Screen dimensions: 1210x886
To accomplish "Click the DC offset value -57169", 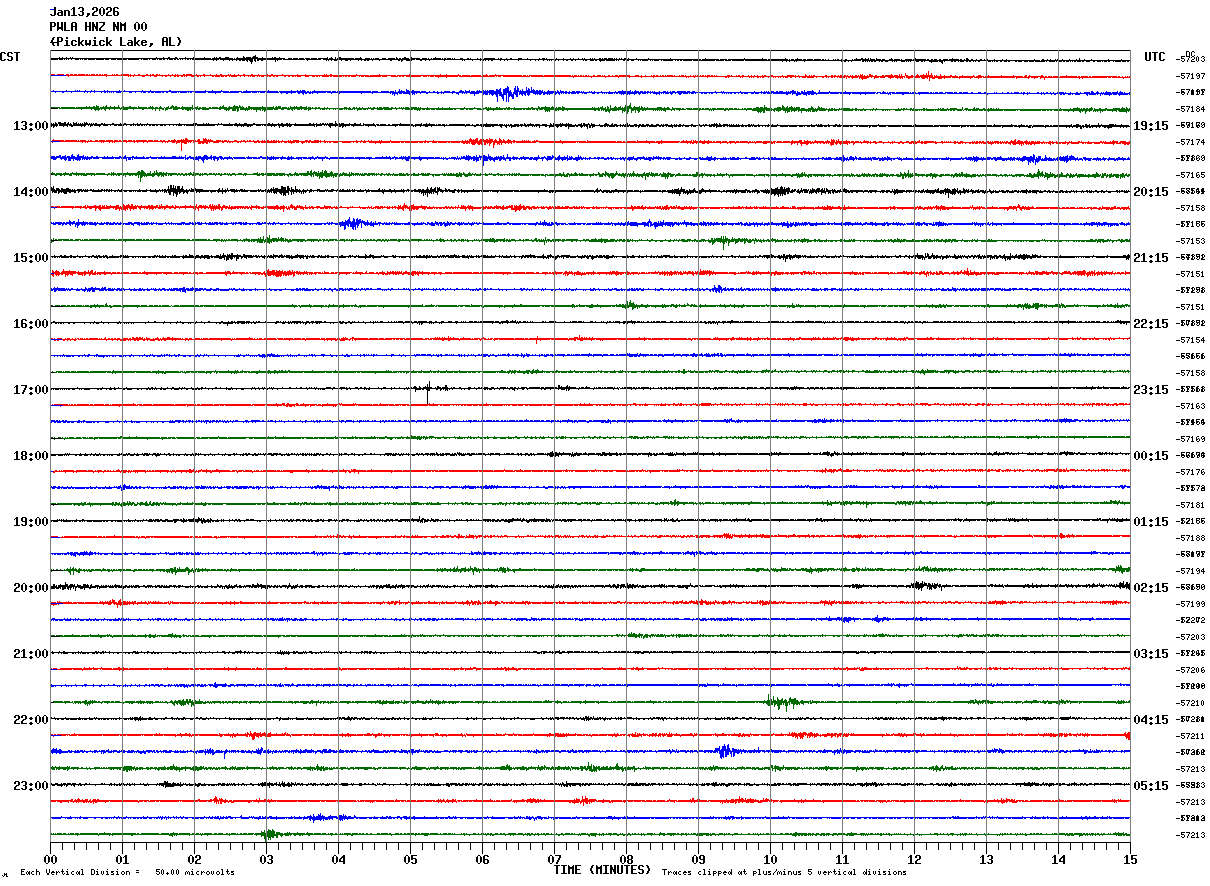I will pyautogui.click(x=1191, y=439).
